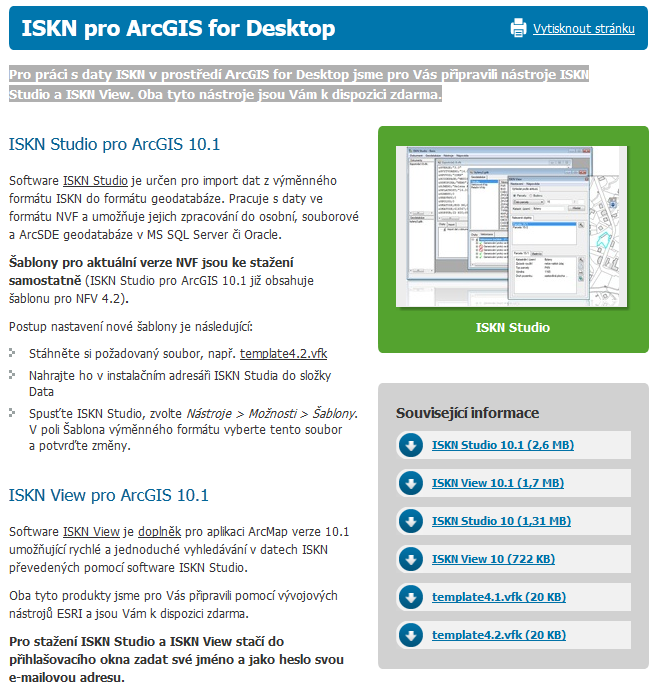Click the ISKN Studio caption under screenshot
Screen dimensions: 657x689
click(x=513, y=328)
